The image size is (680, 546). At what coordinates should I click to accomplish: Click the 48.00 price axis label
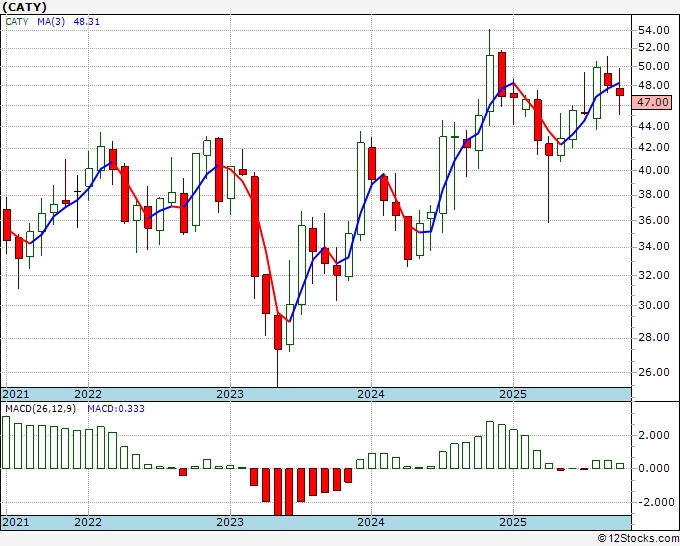[x=654, y=85]
